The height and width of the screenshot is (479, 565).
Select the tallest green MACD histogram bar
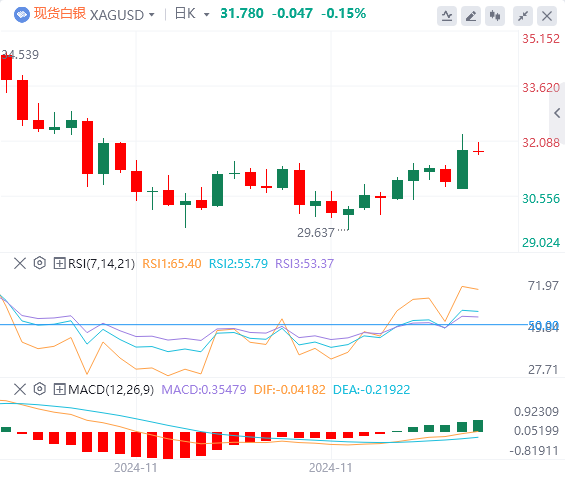pyautogui.click(x=478, y=426)
